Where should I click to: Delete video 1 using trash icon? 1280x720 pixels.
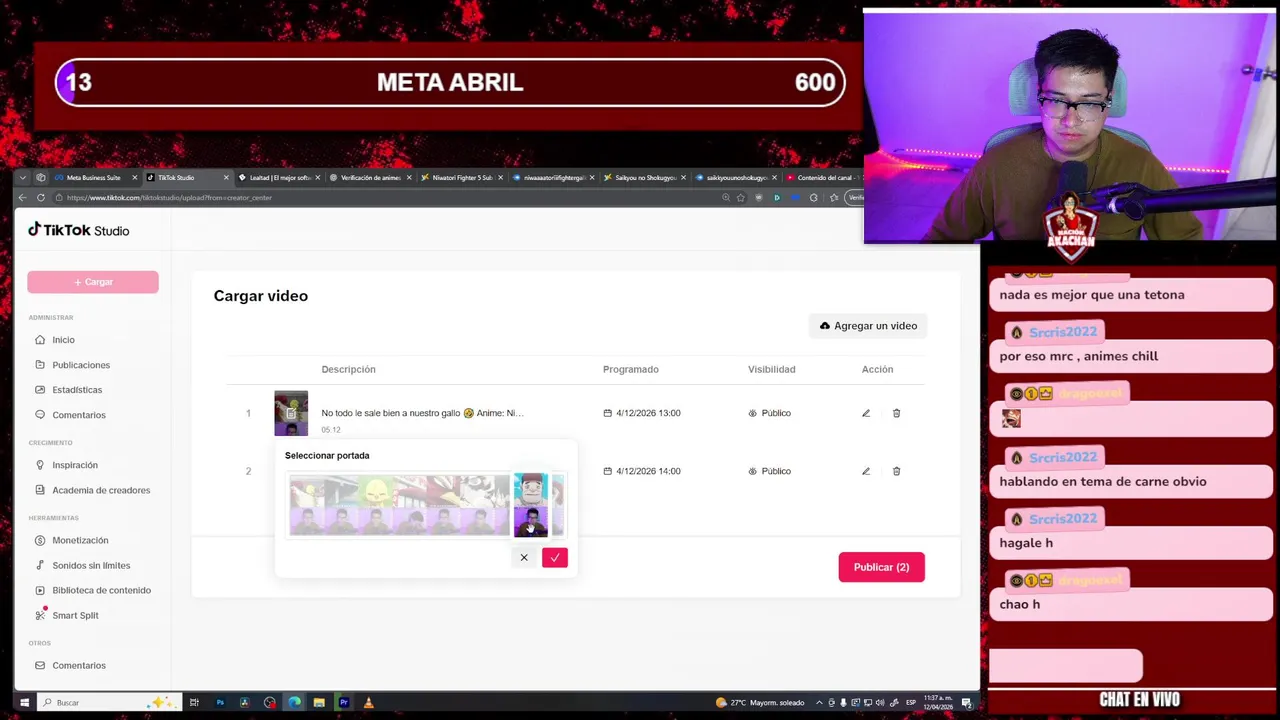(x=896, y=413)
